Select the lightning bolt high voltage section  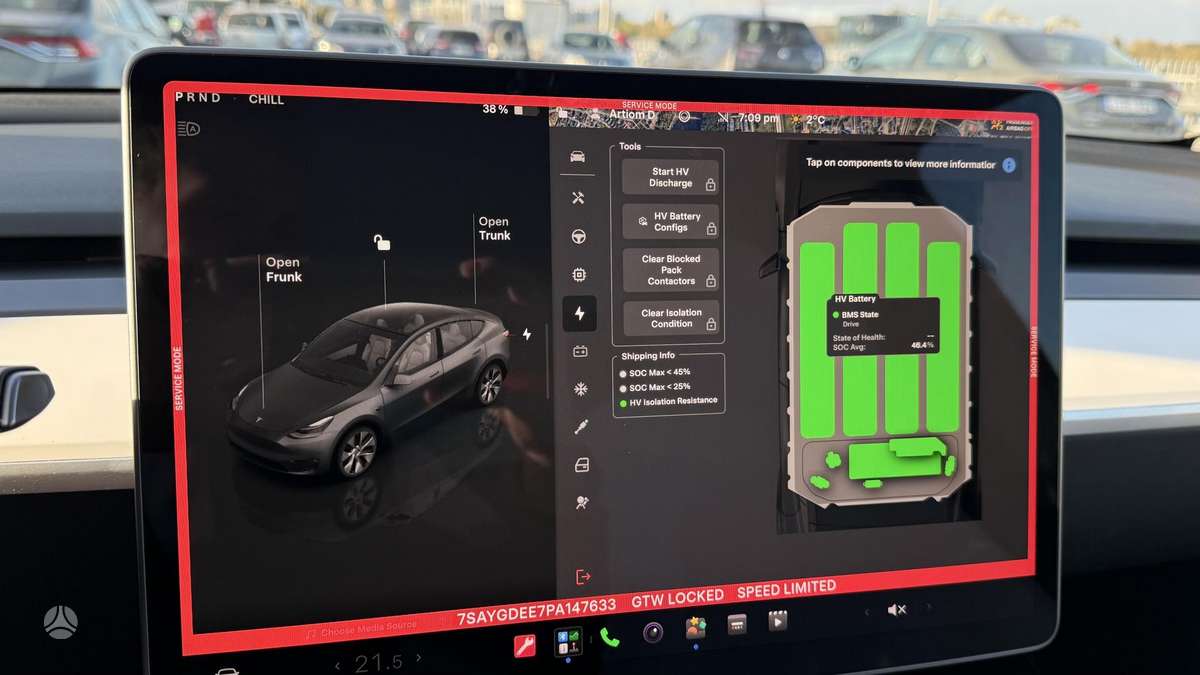coord(579,313)
